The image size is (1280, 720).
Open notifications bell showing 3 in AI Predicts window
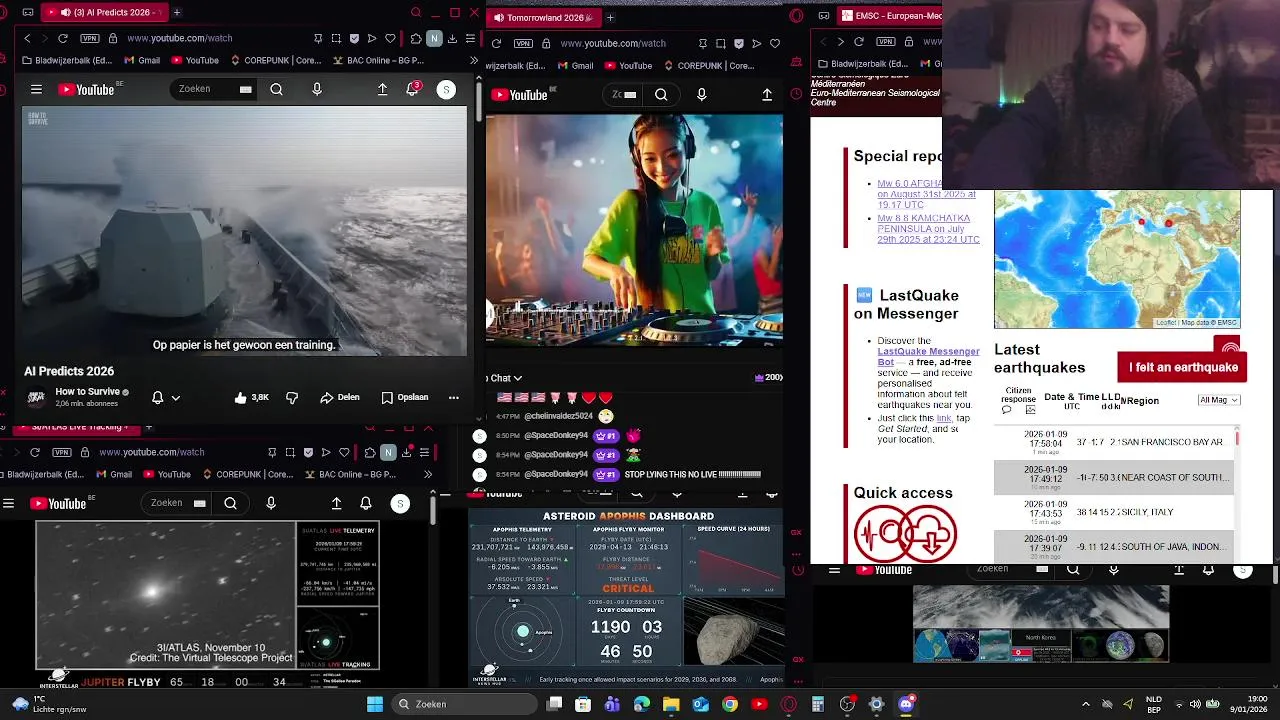(412, 89)
